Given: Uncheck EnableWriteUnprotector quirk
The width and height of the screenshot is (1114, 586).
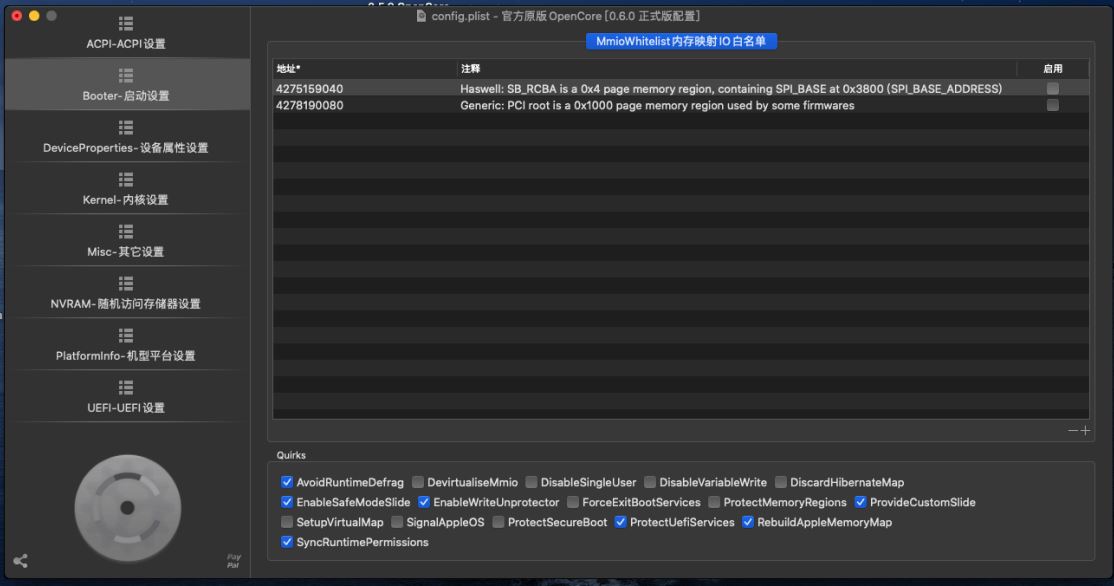Looking at the screenshot, I should click(x=424, y=501).
